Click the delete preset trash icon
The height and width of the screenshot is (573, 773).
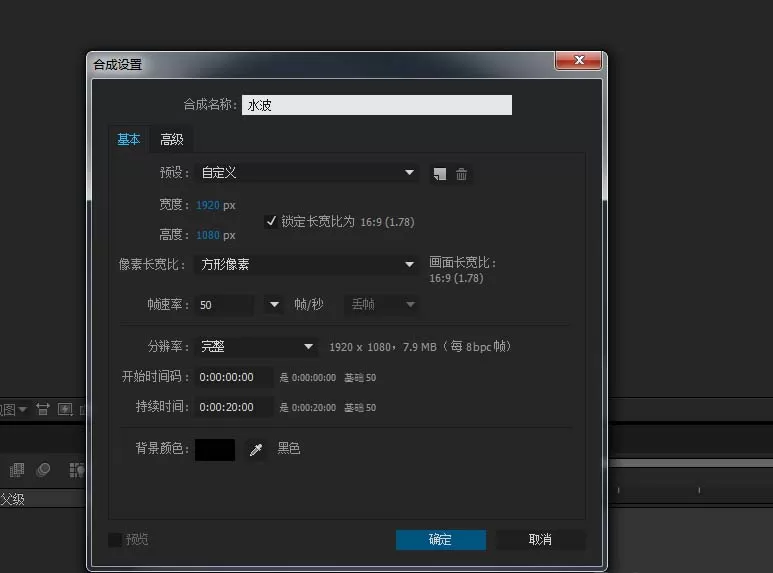click(461, 174)
